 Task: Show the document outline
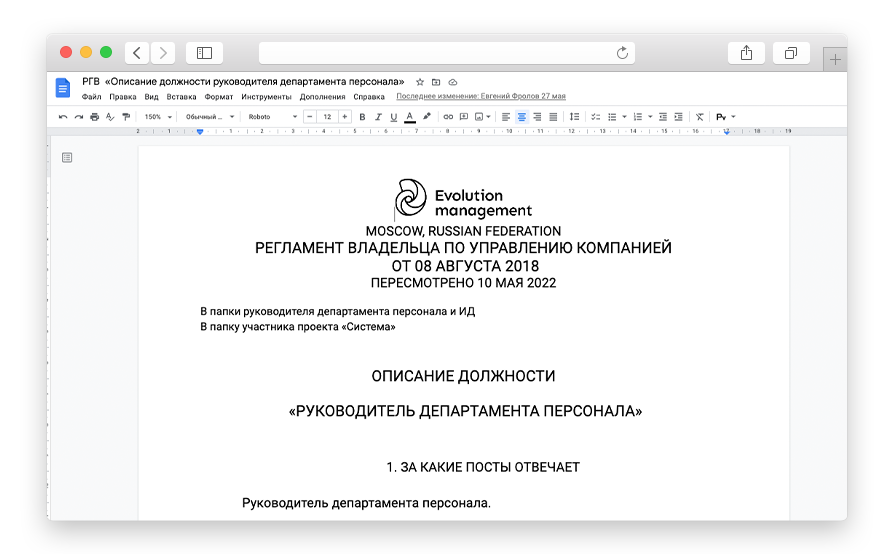pos(67,157)
